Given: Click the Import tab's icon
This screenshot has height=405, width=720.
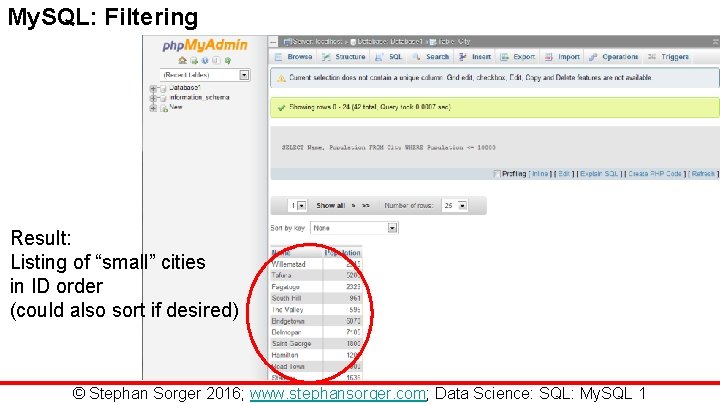Looking at the screenshot, I should point(548,56).
